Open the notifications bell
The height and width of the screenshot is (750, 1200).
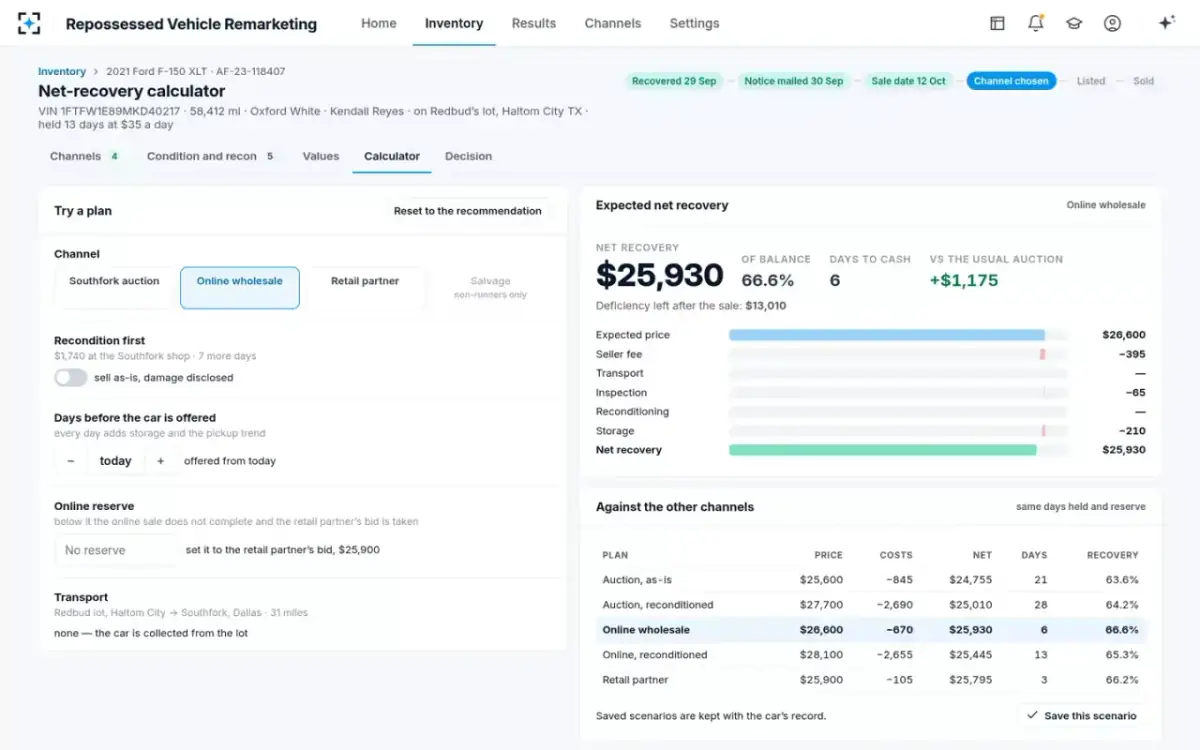point(1036,23)
